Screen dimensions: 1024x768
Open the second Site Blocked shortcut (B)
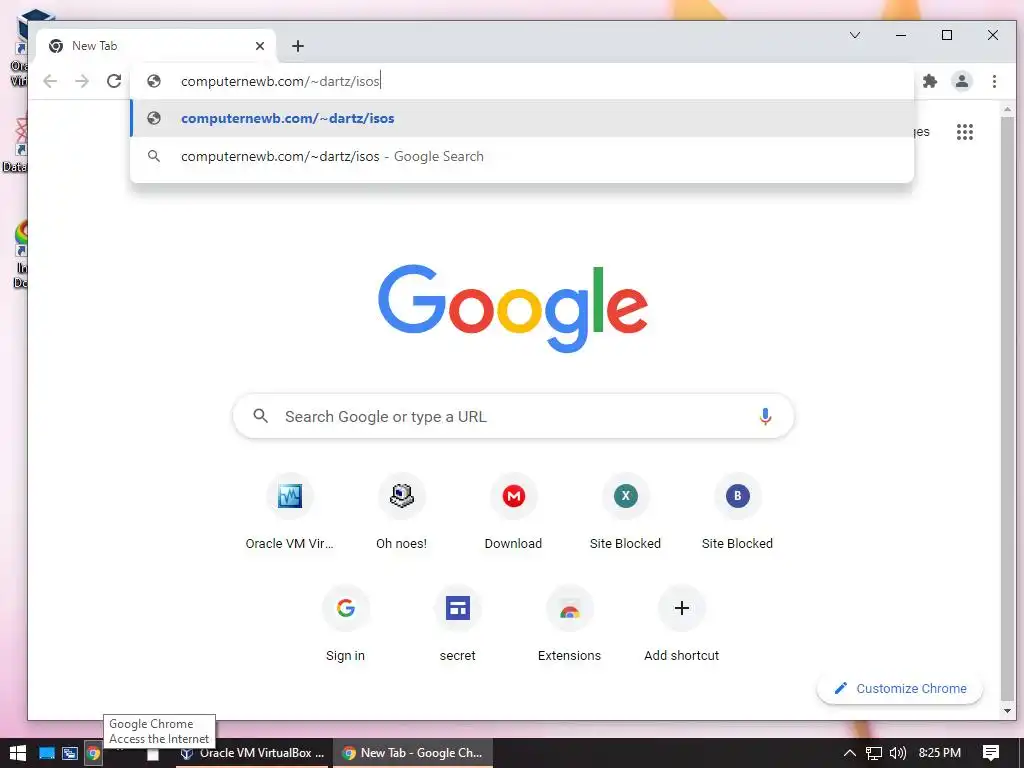737,512
